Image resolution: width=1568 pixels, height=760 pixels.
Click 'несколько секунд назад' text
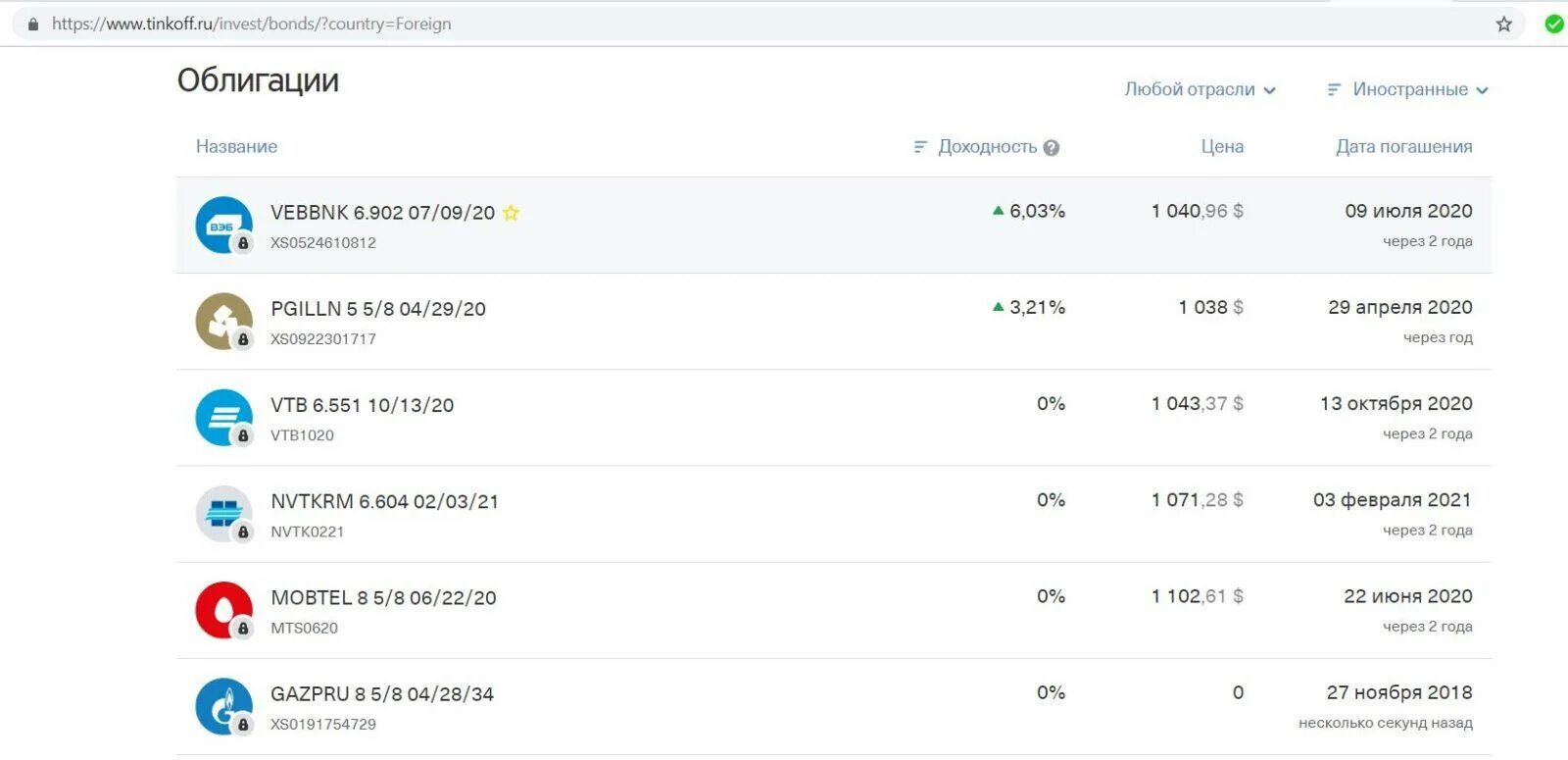(x=1386, y=723)
